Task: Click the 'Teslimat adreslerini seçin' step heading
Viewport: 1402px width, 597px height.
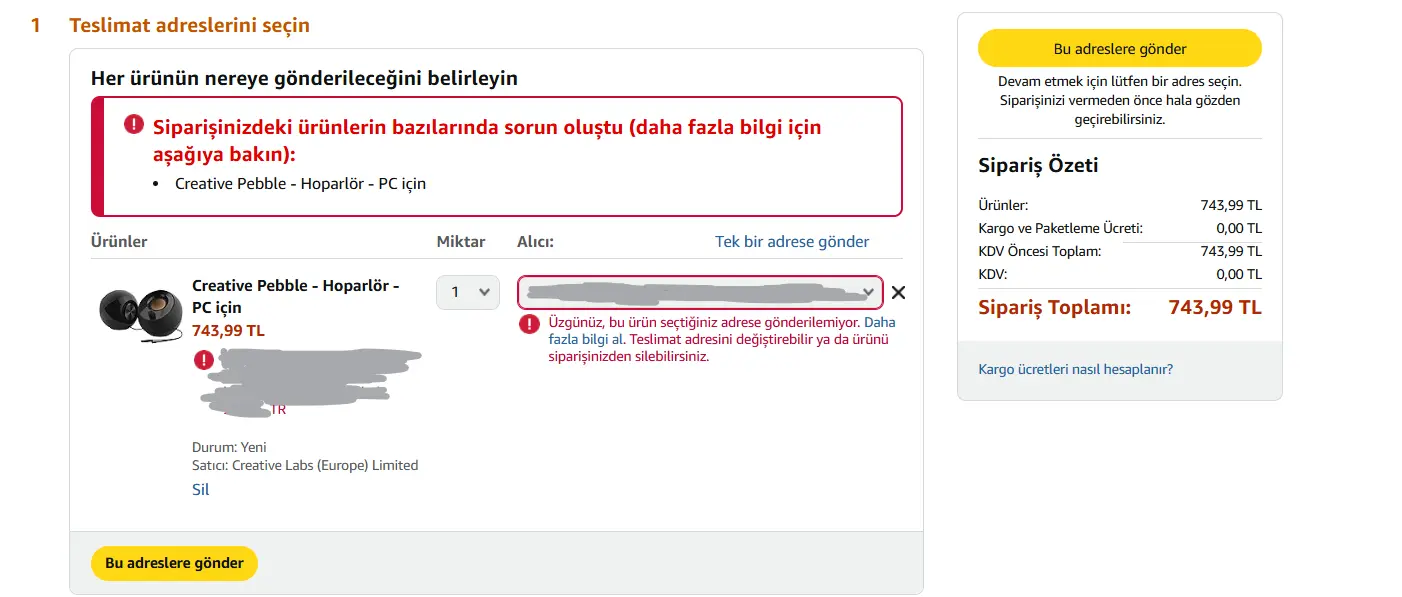Action: point(189,25)
